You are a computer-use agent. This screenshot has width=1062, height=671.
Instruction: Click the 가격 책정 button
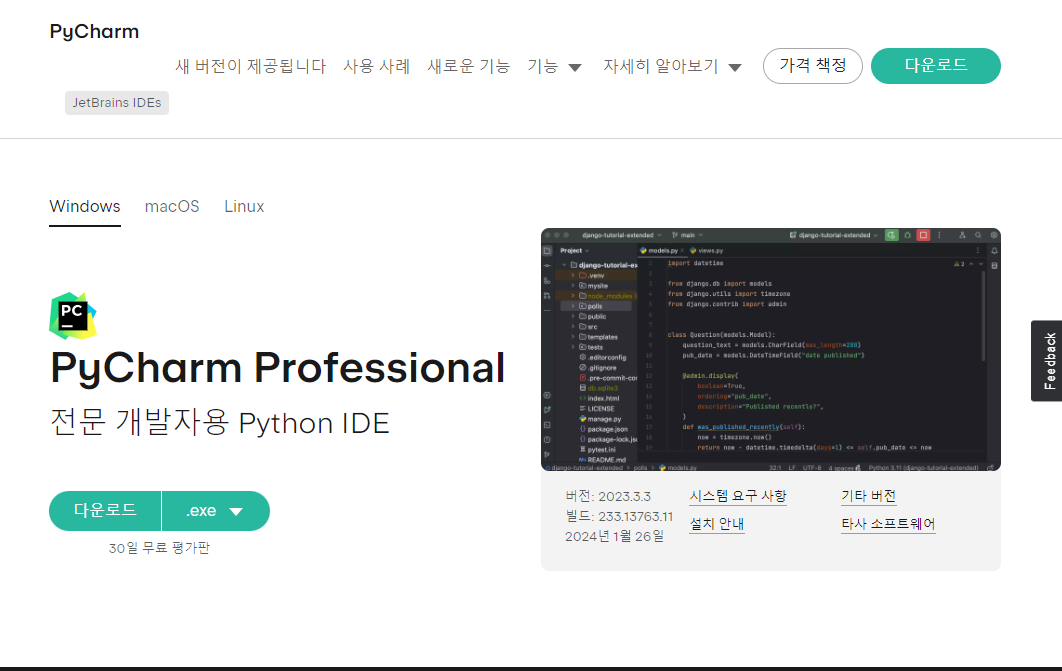tap(813, 66)
